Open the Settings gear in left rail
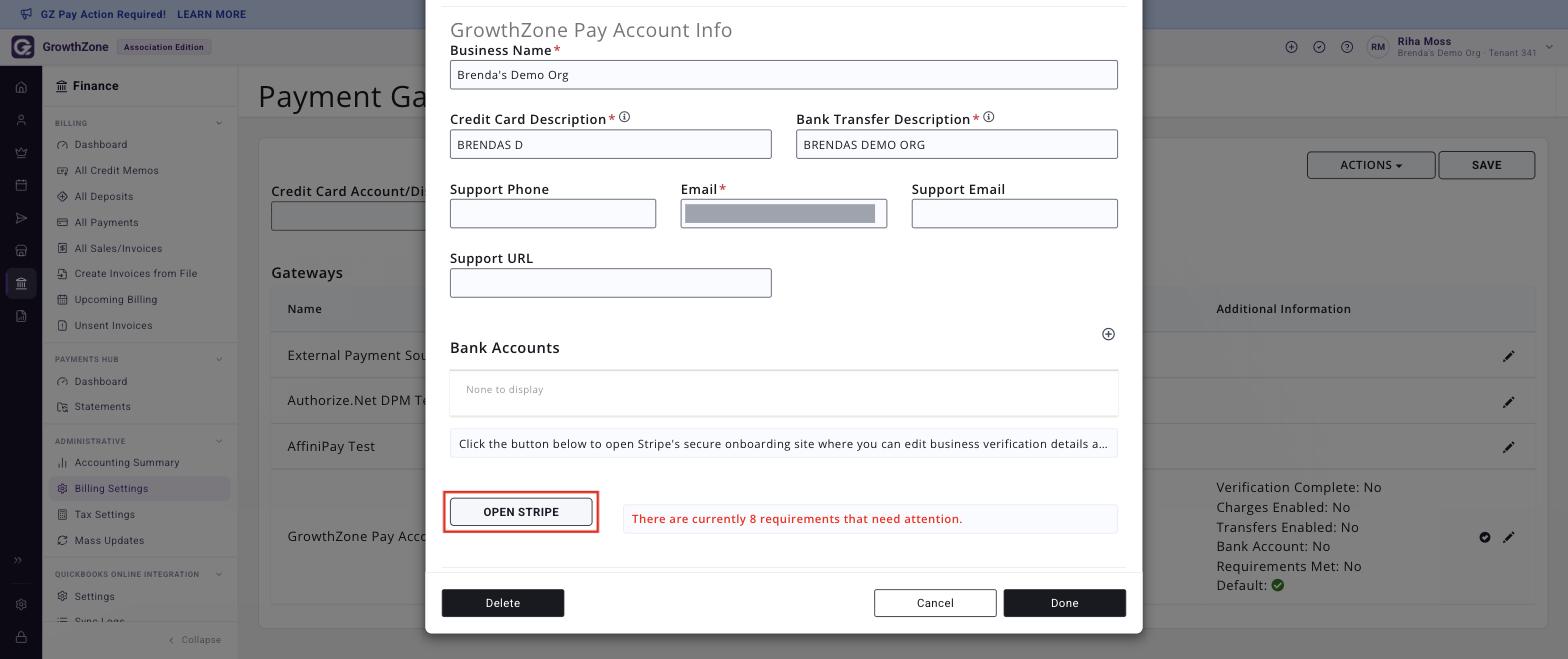Screen dimensions: 1568x659 (21, 604)
